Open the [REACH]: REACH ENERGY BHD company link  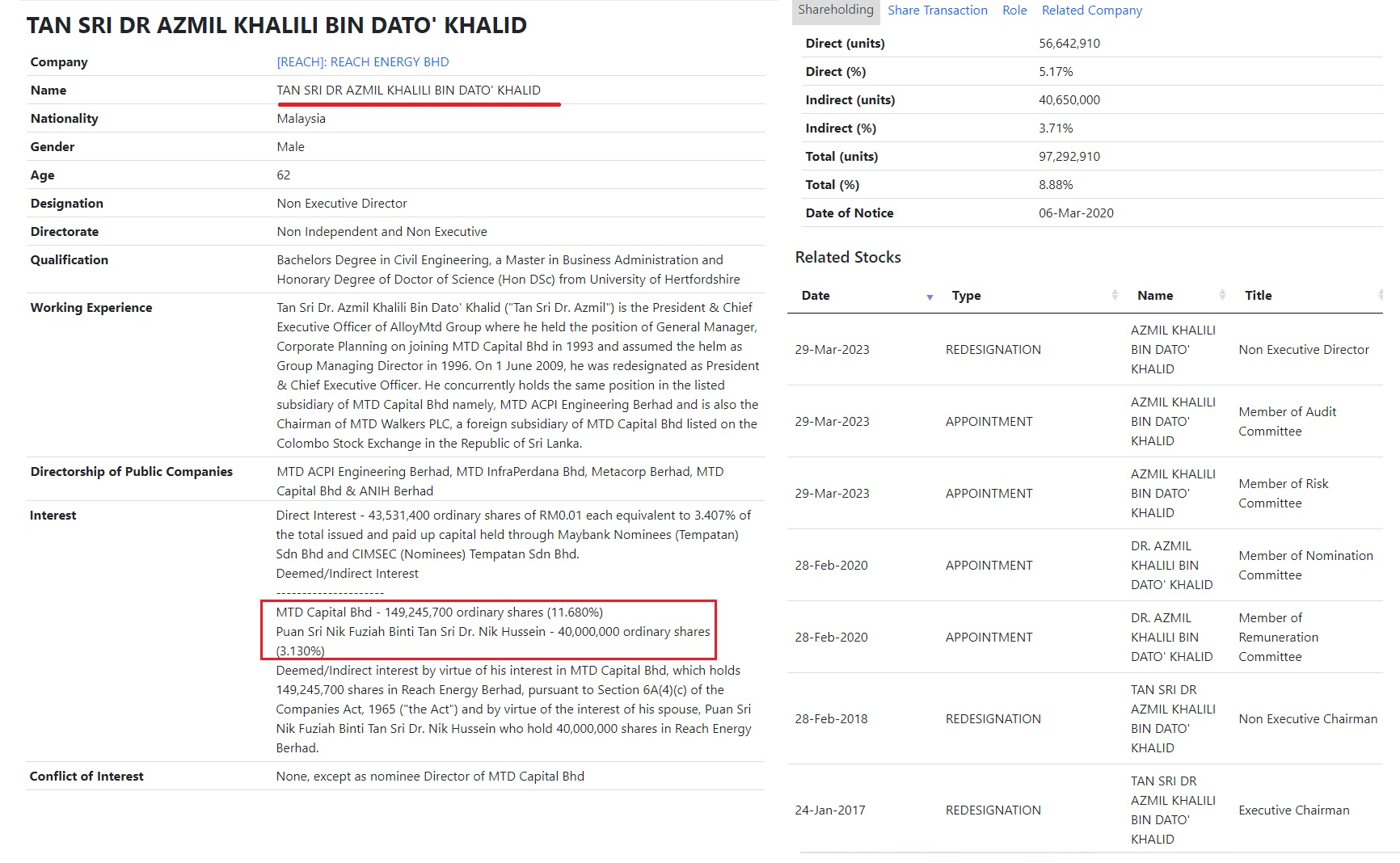click(362, 61)
